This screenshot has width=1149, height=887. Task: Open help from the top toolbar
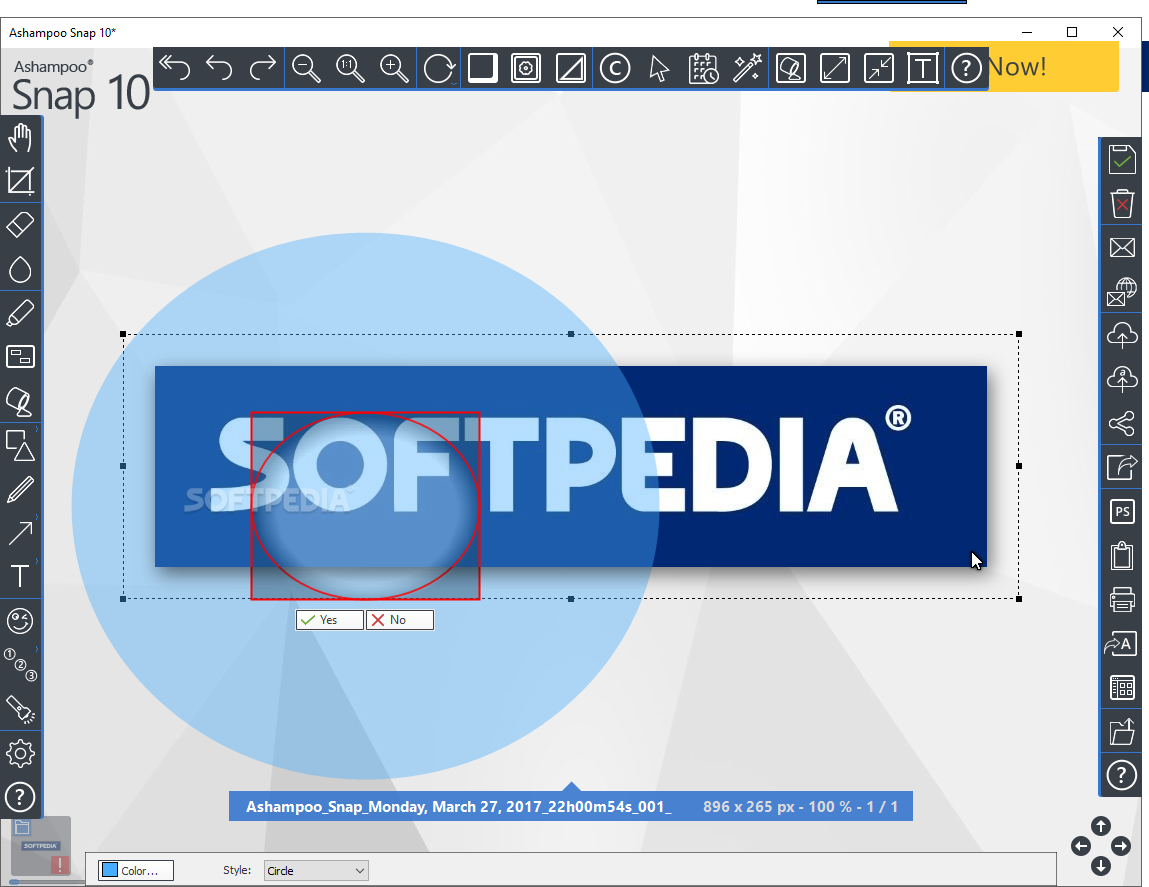[x=967, y=69]
